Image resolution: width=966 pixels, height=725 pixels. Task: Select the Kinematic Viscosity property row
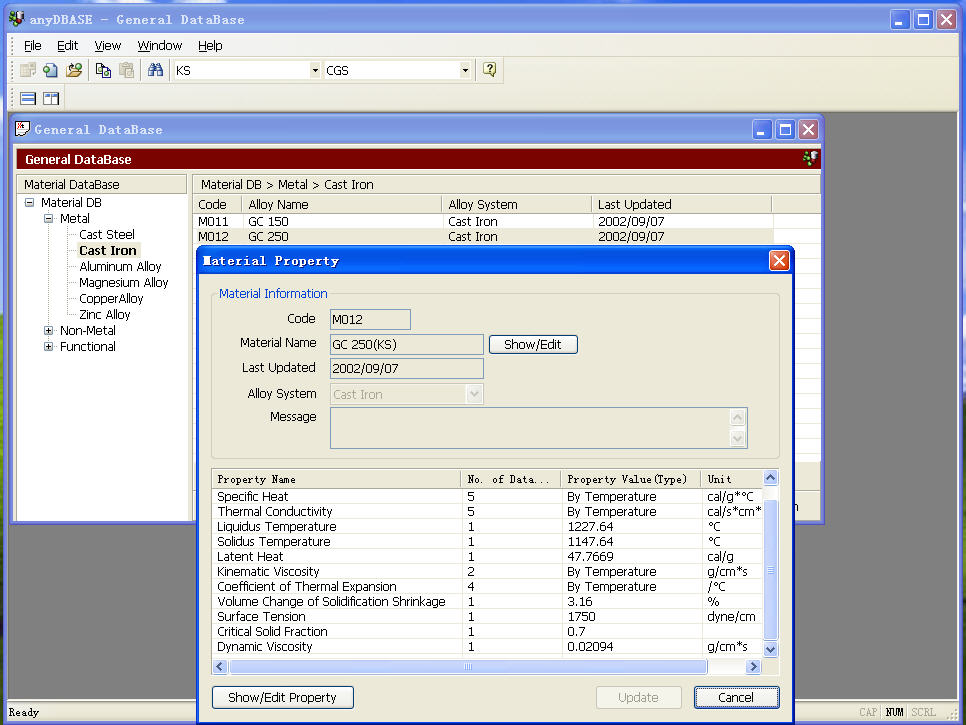point(488,572)
